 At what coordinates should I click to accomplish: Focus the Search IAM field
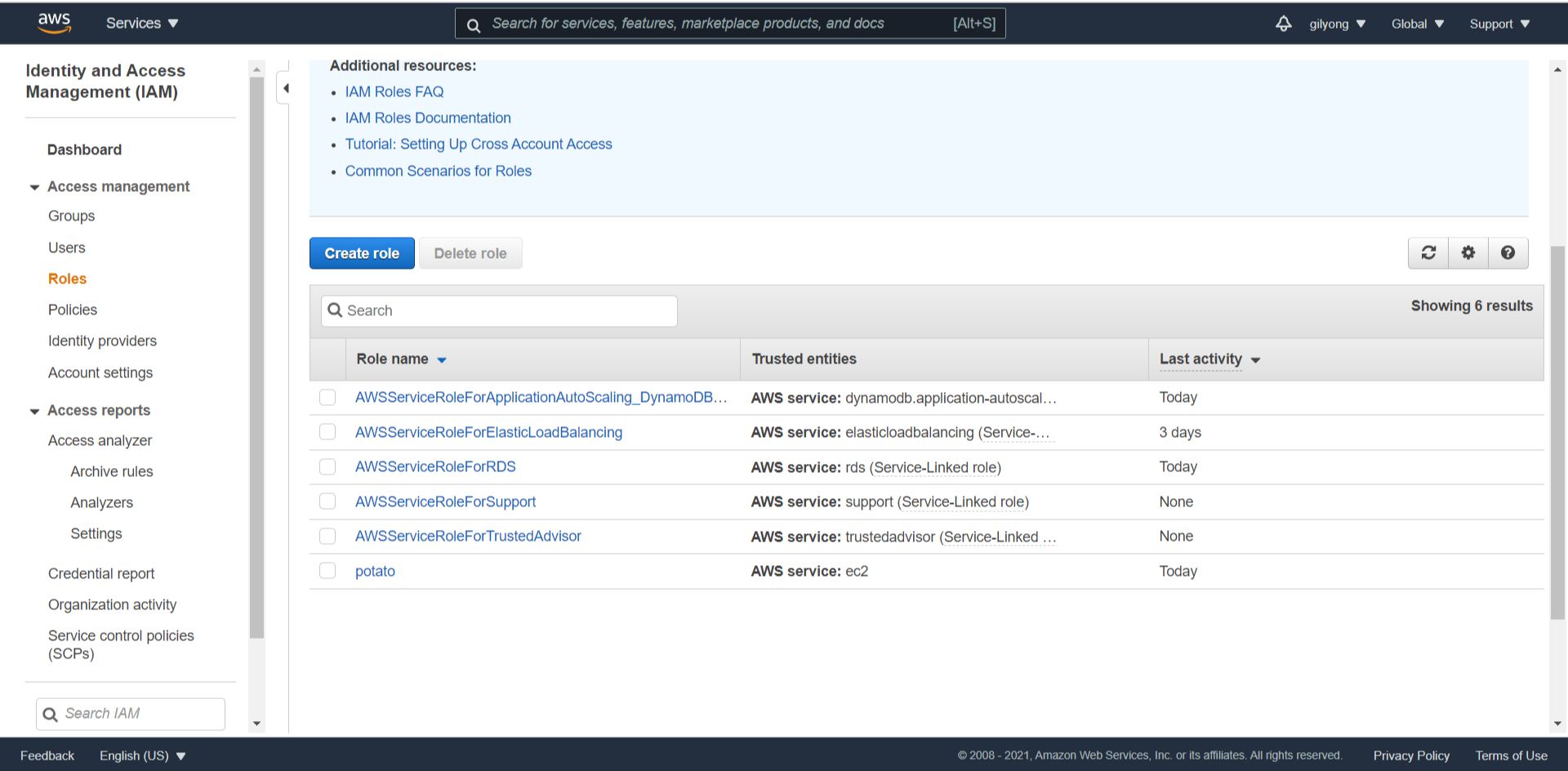pos(131,714)
